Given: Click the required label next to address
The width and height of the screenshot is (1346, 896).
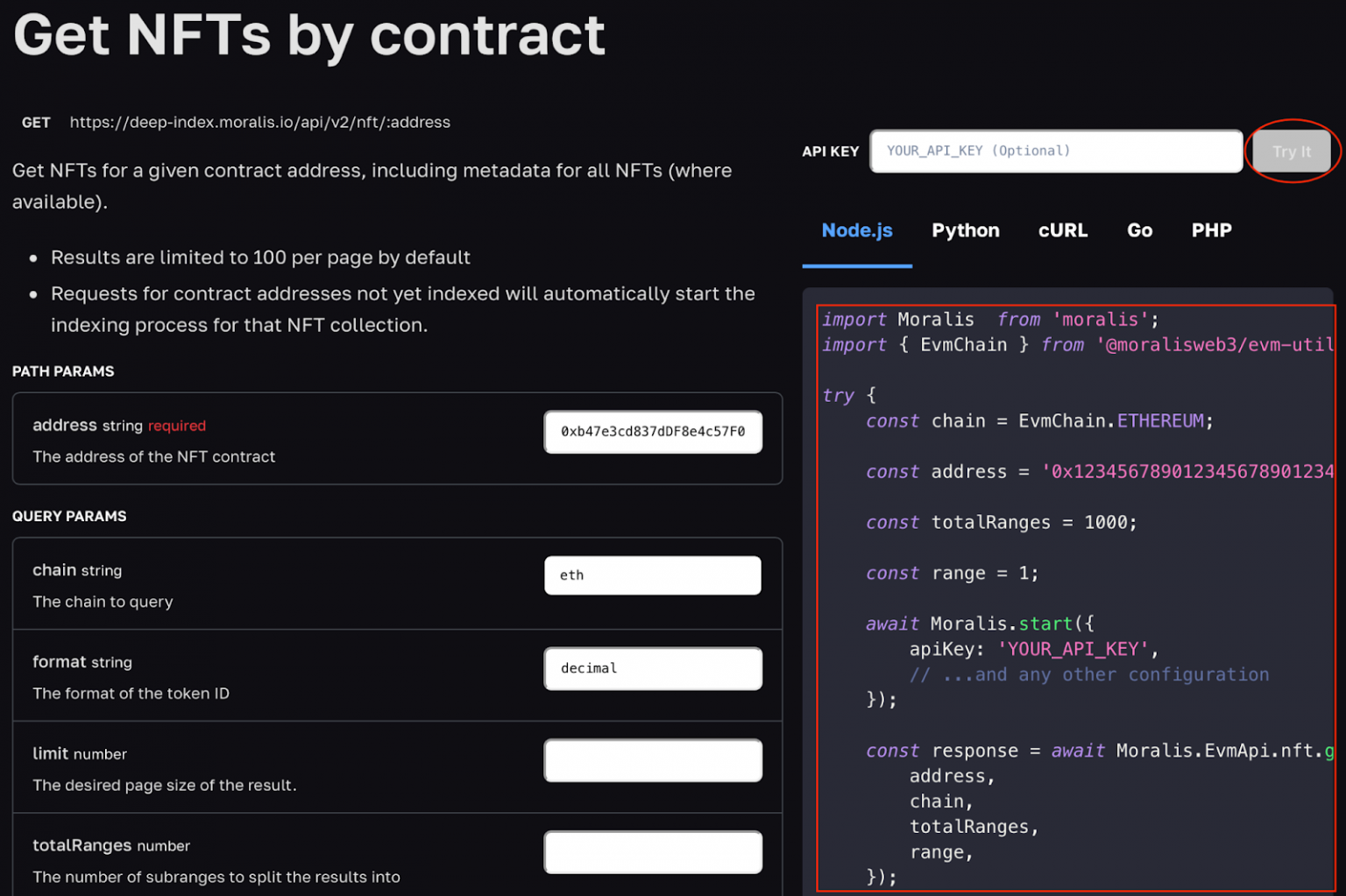Looking at the screenshot, I should (x=176, y=426).
